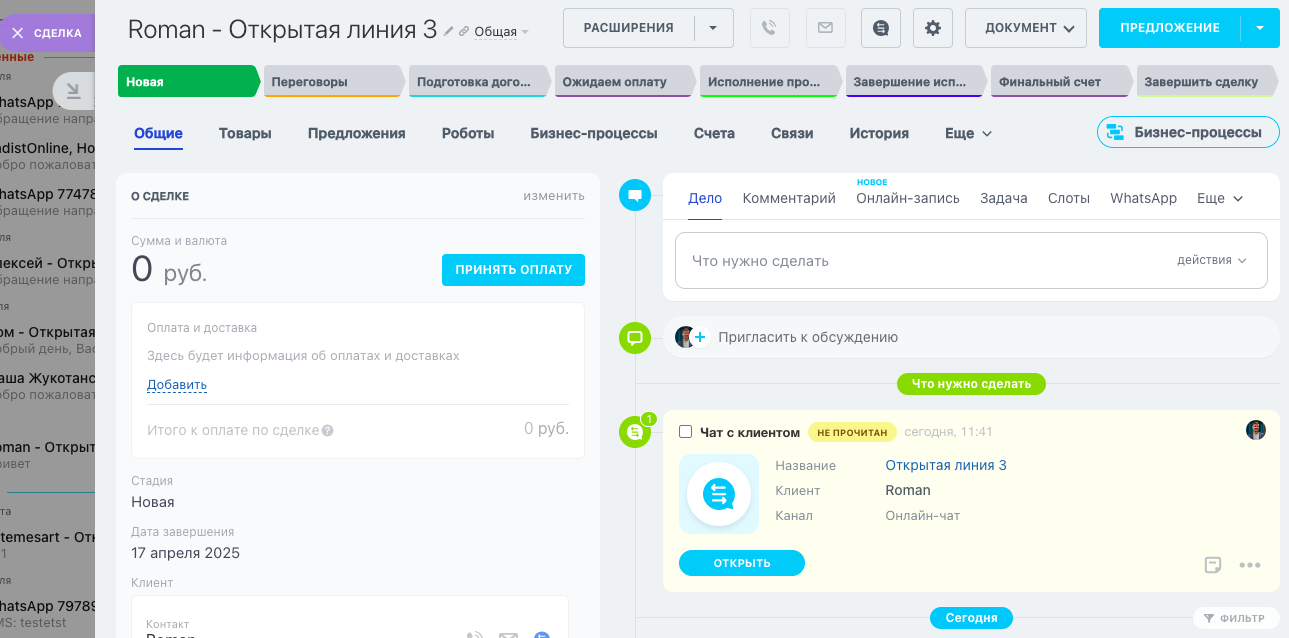Click the date 17 апреля 2025
1289x638 pixels.
[186, 553]
